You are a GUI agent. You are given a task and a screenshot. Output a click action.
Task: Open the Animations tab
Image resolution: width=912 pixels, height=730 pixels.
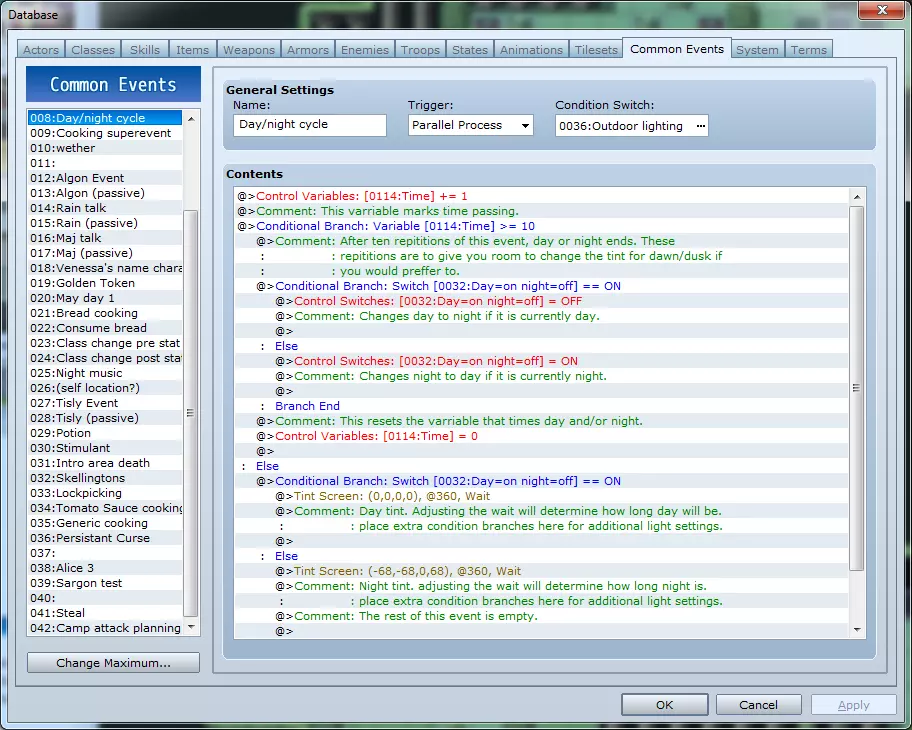click(x=531, y=50)
